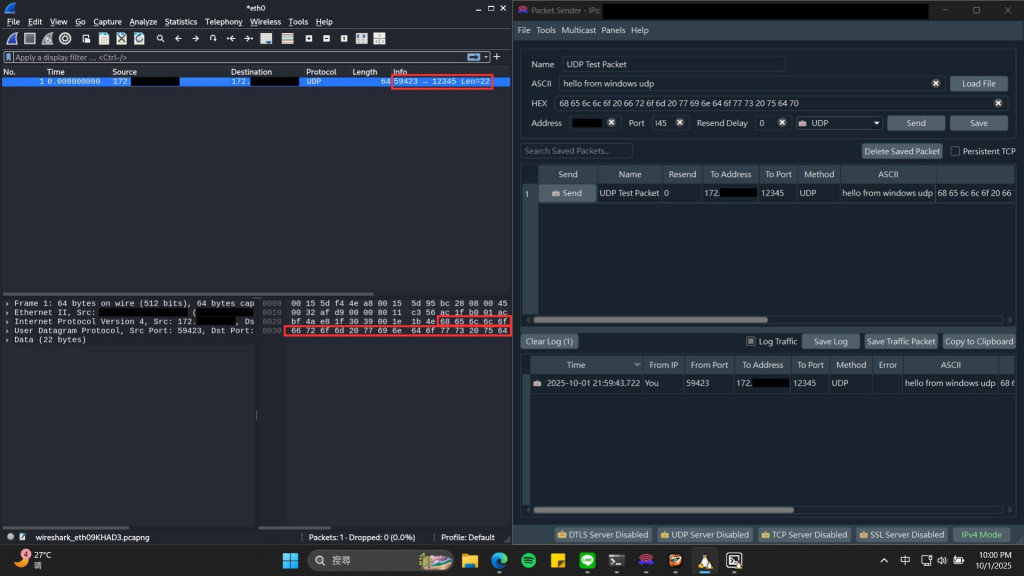The height and width of the screenshot is (576, 1024).
Task: Clear the Port field in Packet Sender
Action: 679,123
